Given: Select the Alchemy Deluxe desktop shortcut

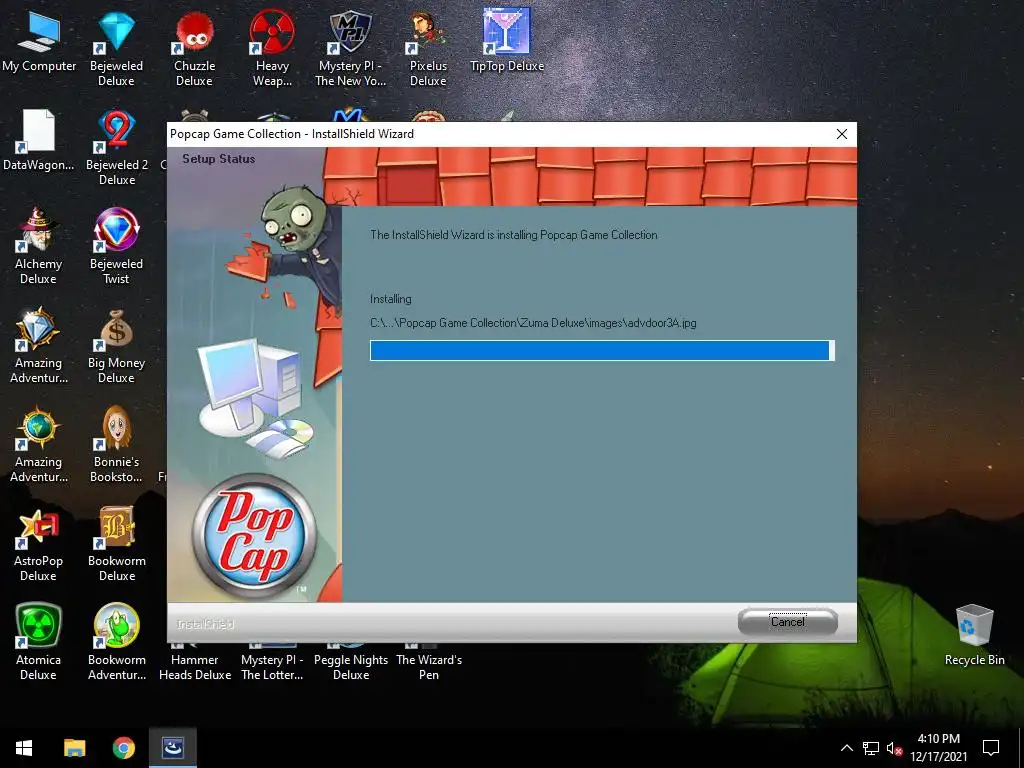Looking at the screenshot, I should click(x=38, y=247).
